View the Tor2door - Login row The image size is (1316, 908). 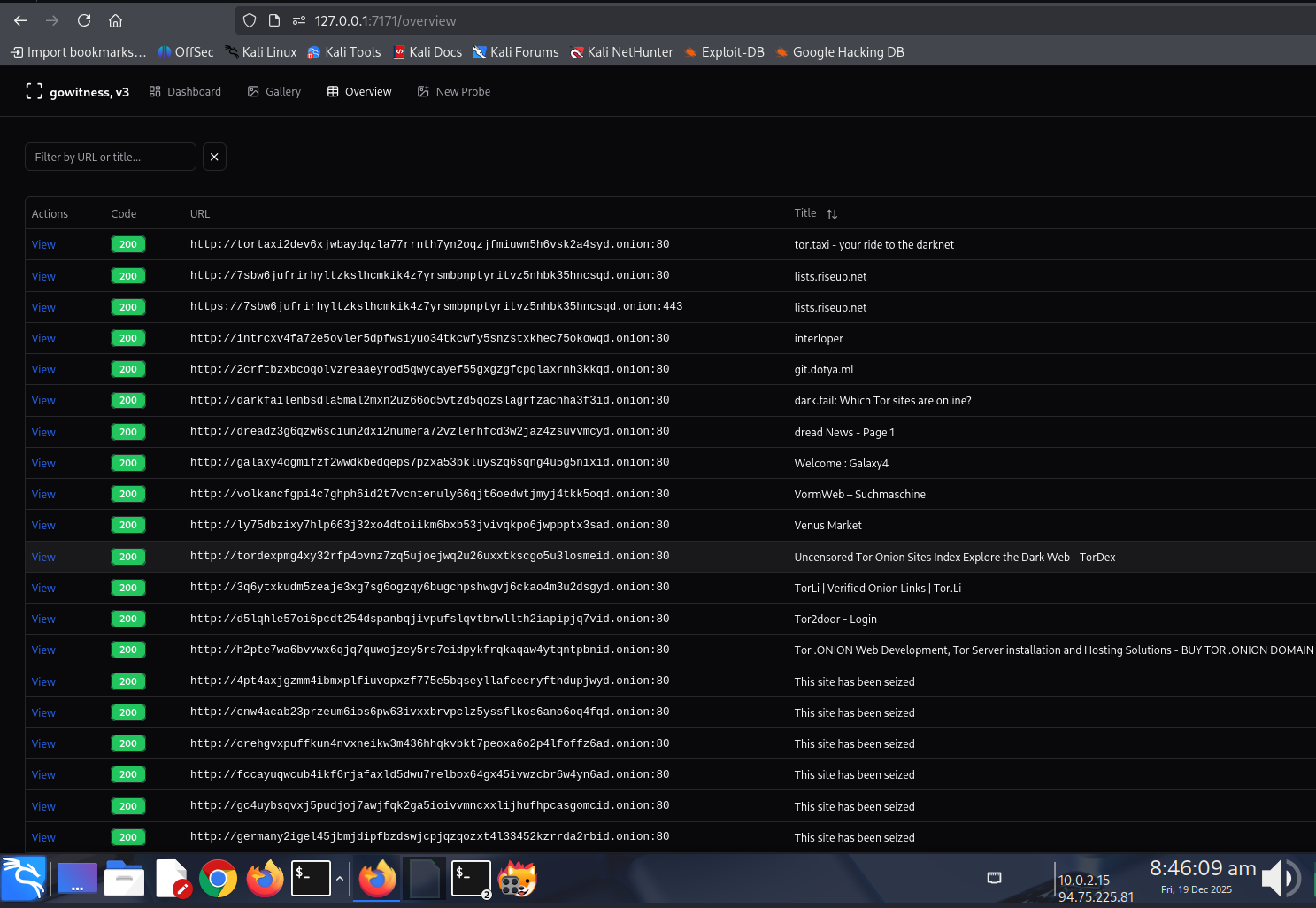pyautogui.click(x=43, y=619)
